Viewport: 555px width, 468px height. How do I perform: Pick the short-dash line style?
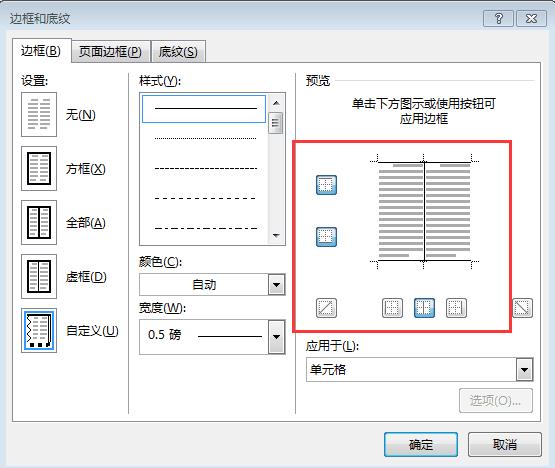[205, 169]
